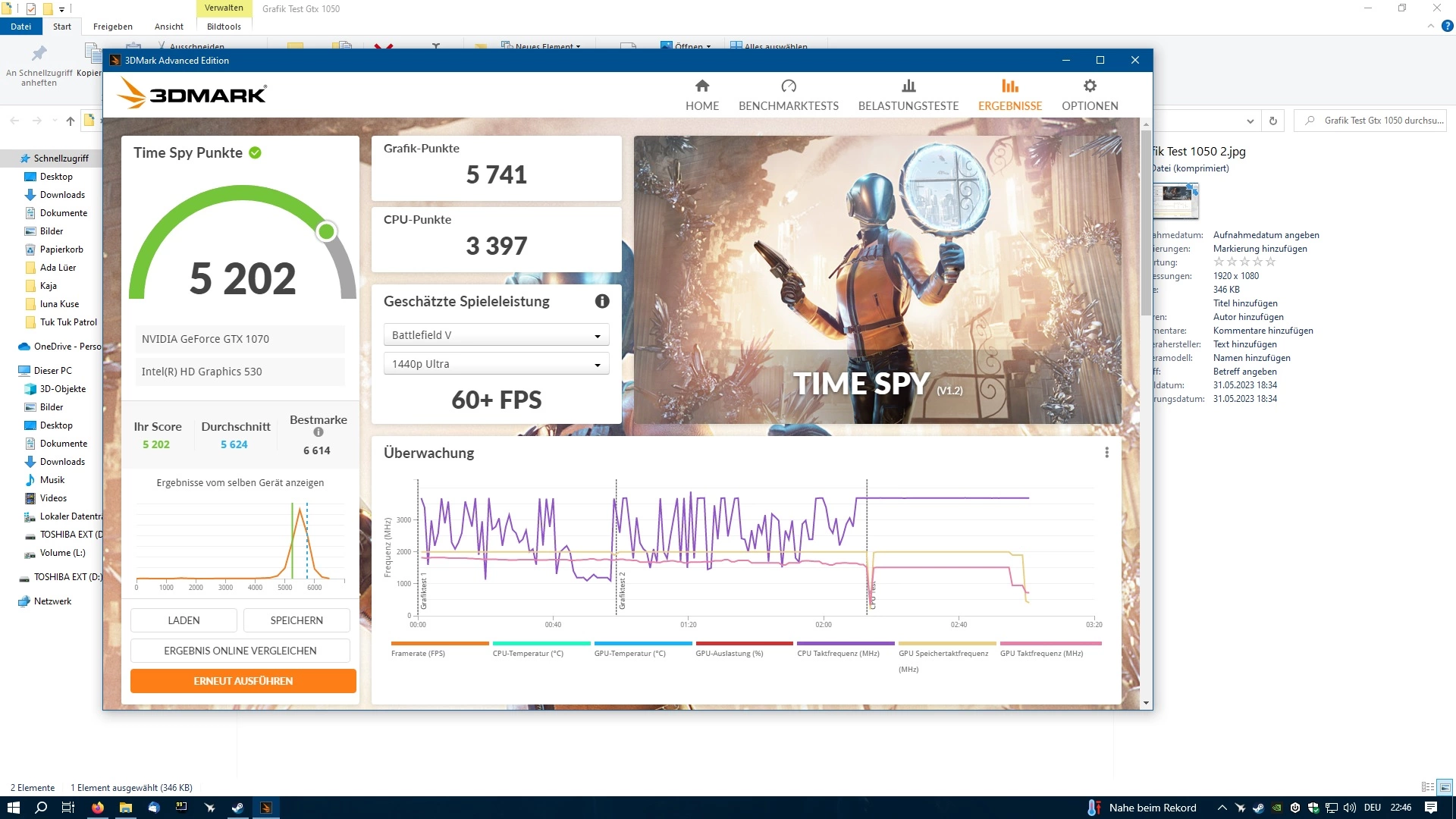The image size is (1456, 819).
Task: Open Explorer help question mark icon
Action: (1447, 26)
